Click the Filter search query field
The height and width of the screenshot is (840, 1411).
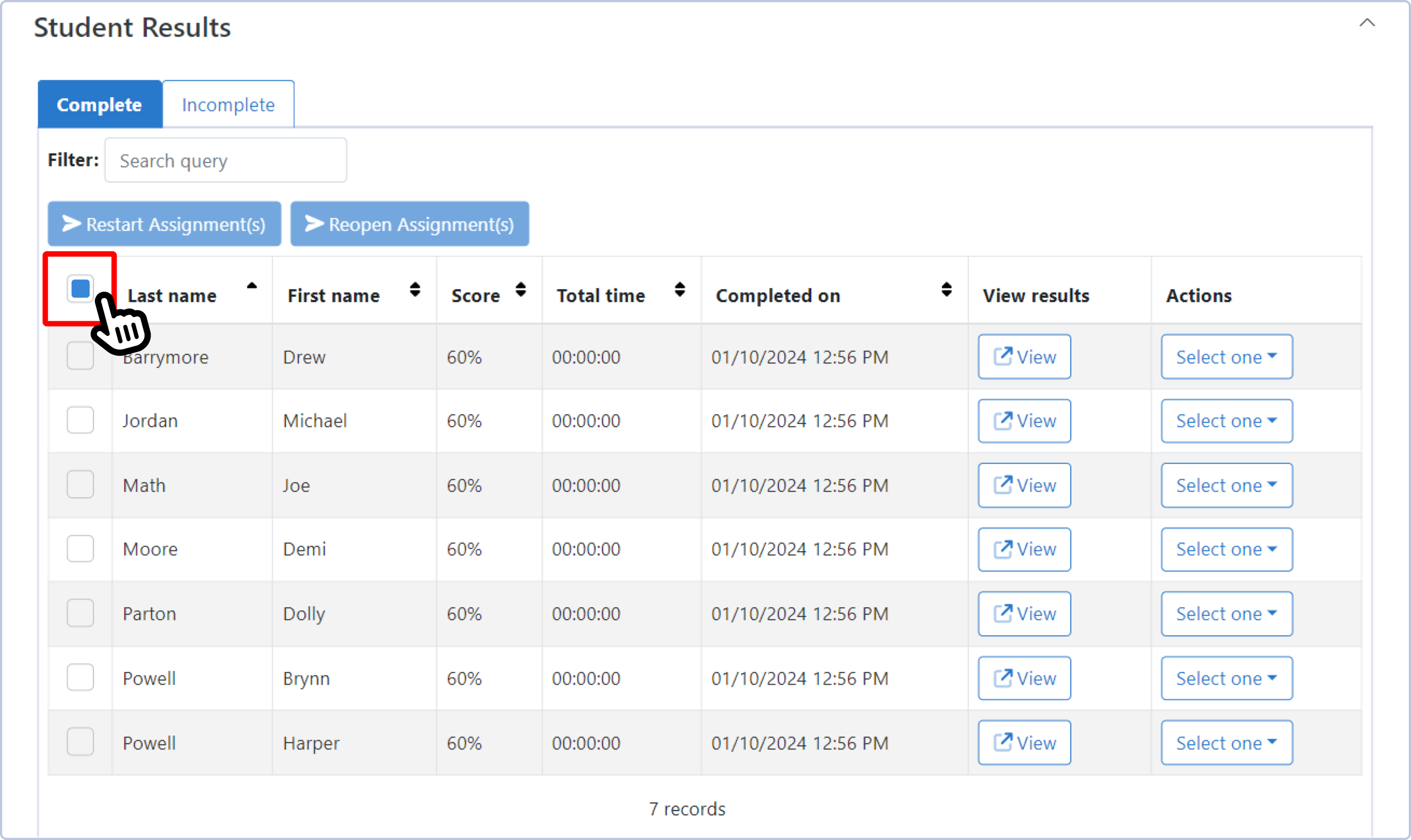[225, 160]
